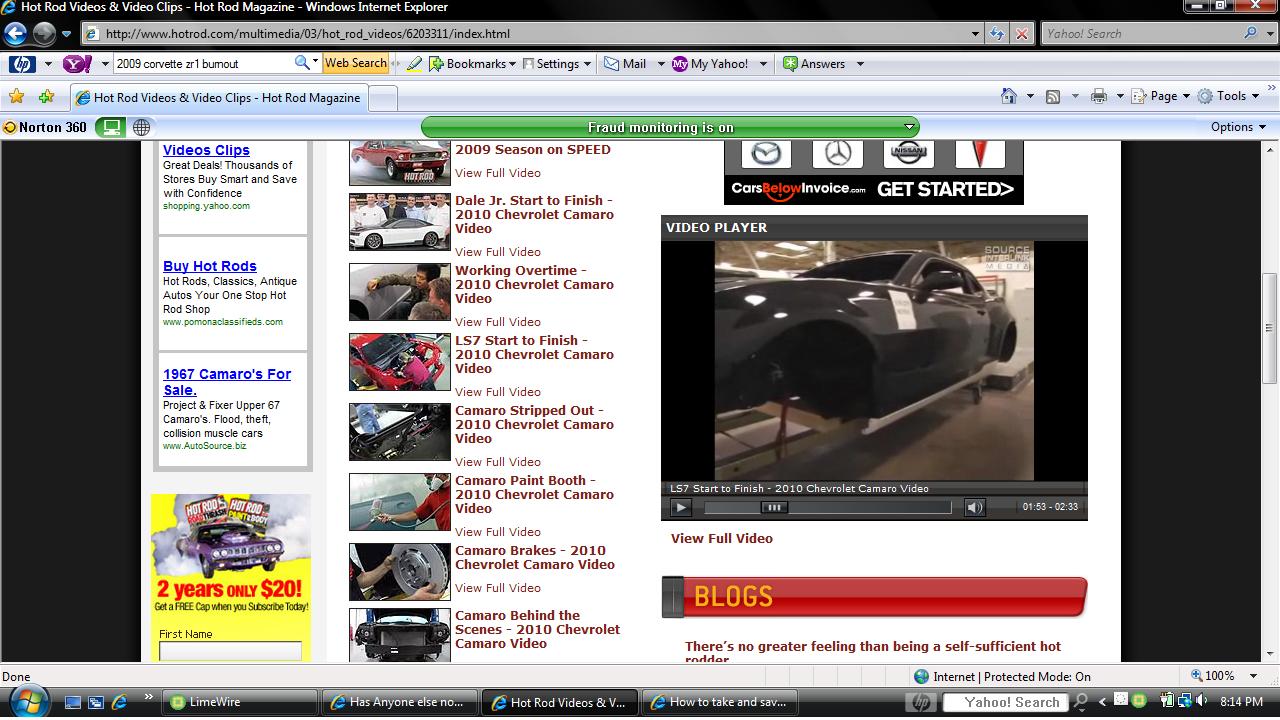Refresh the page using address bar icon
Screen dimensions: 1280x720
(997, 34)
